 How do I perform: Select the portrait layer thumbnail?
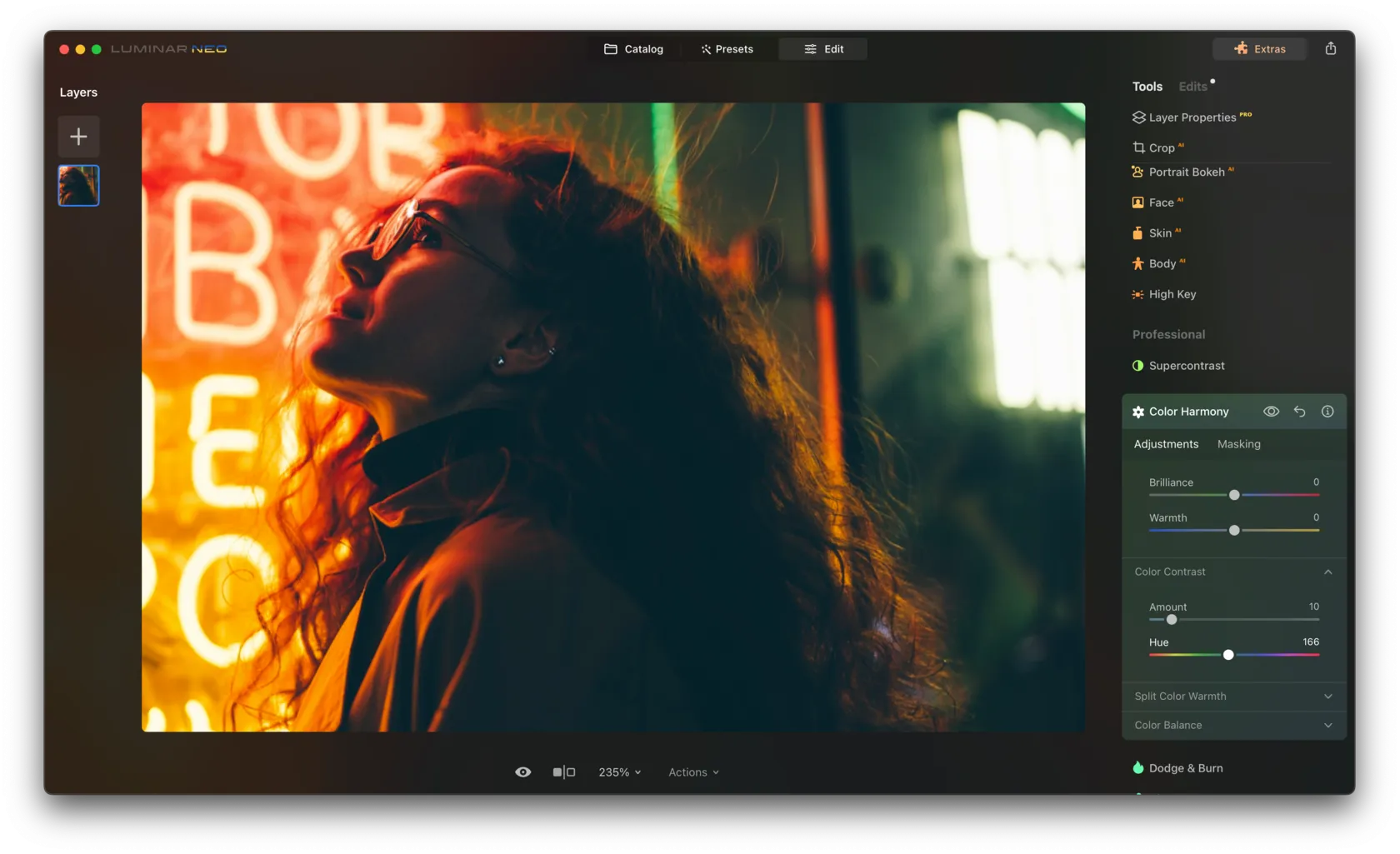click(78, 185)
